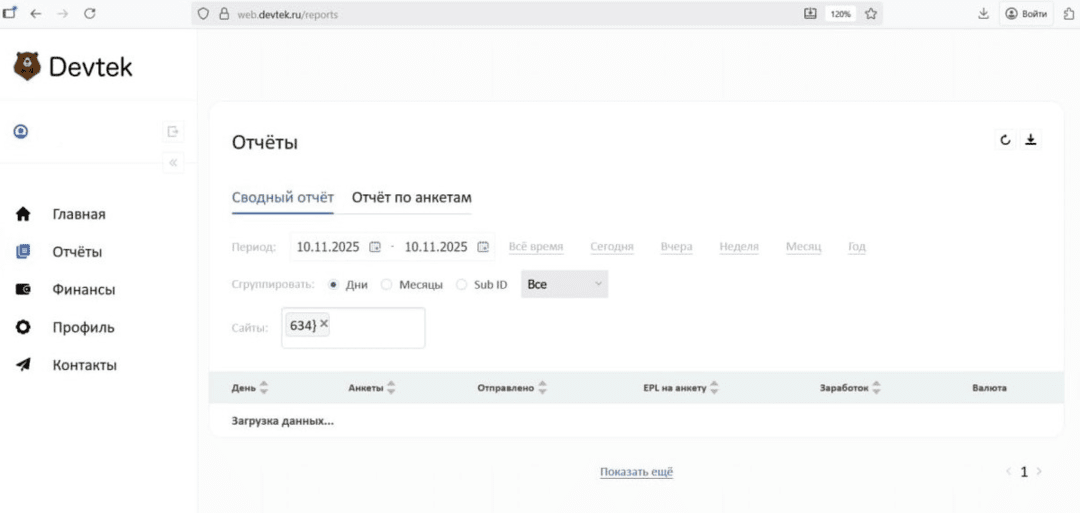This screenshot has height=513, width=1080.
Task: Set period to Вчера
Action: tap(676, 247)
